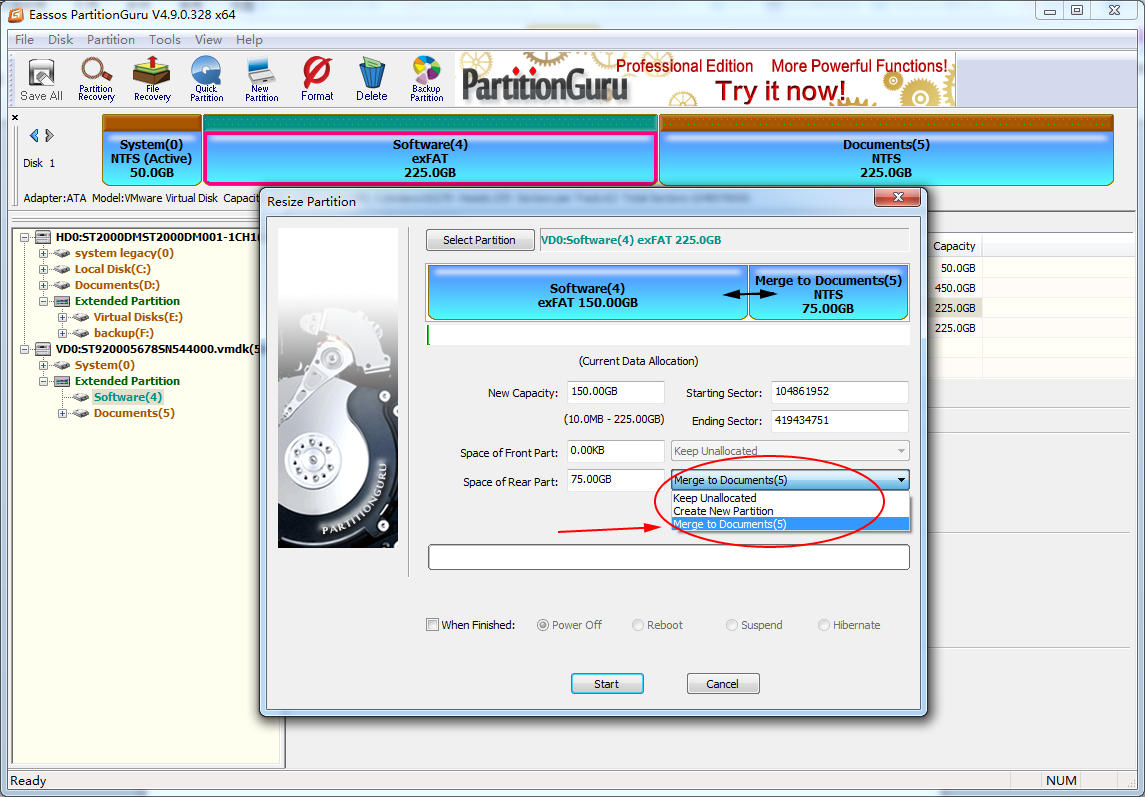The height and width of the screenshot is (797, 1145).
Task: Click the Professional Edition banner ad
Action: [705, 79]
